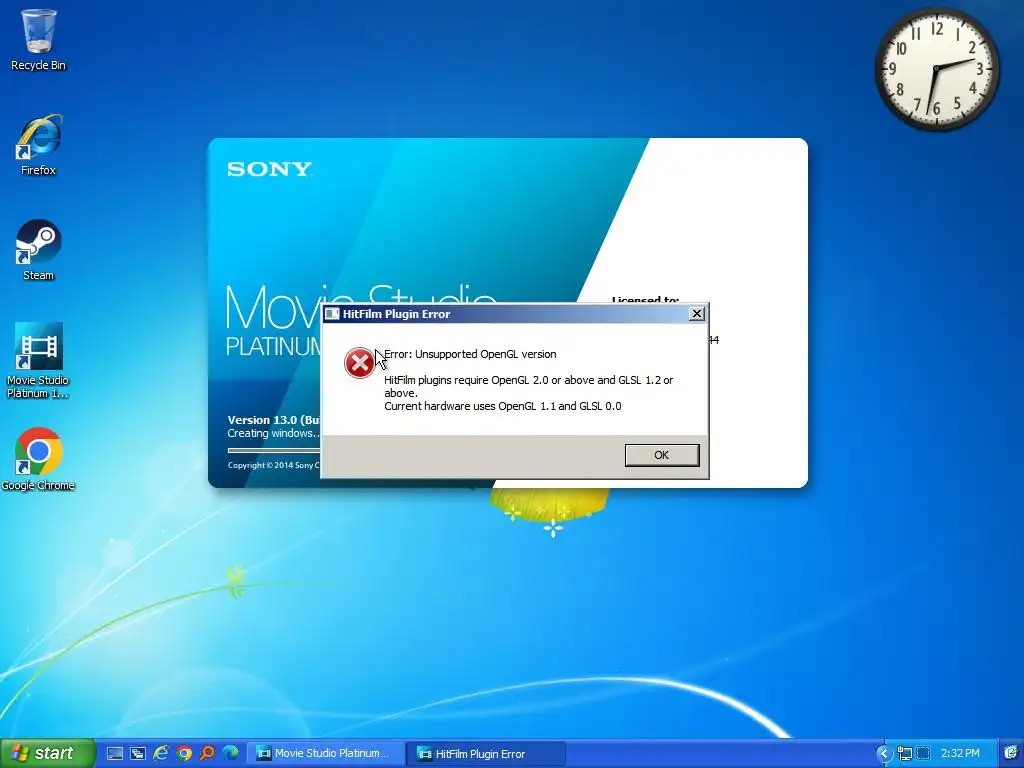Click the HitFilm dialog title bar icon
The height and width of the screenshot is (768, 1024).
coord(332,314)
